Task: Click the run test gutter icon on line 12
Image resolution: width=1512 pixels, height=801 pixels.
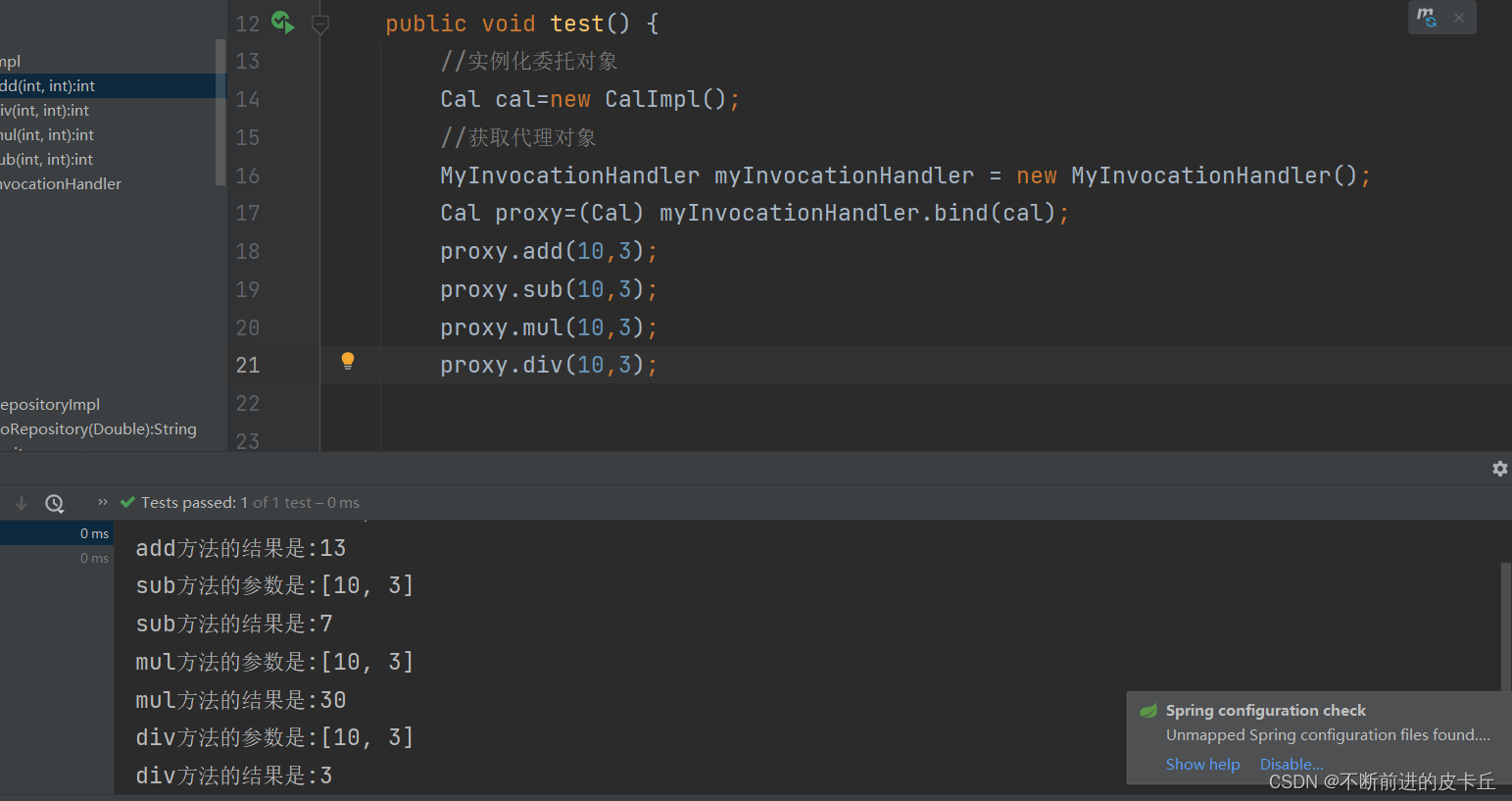Action: point(283,23)
